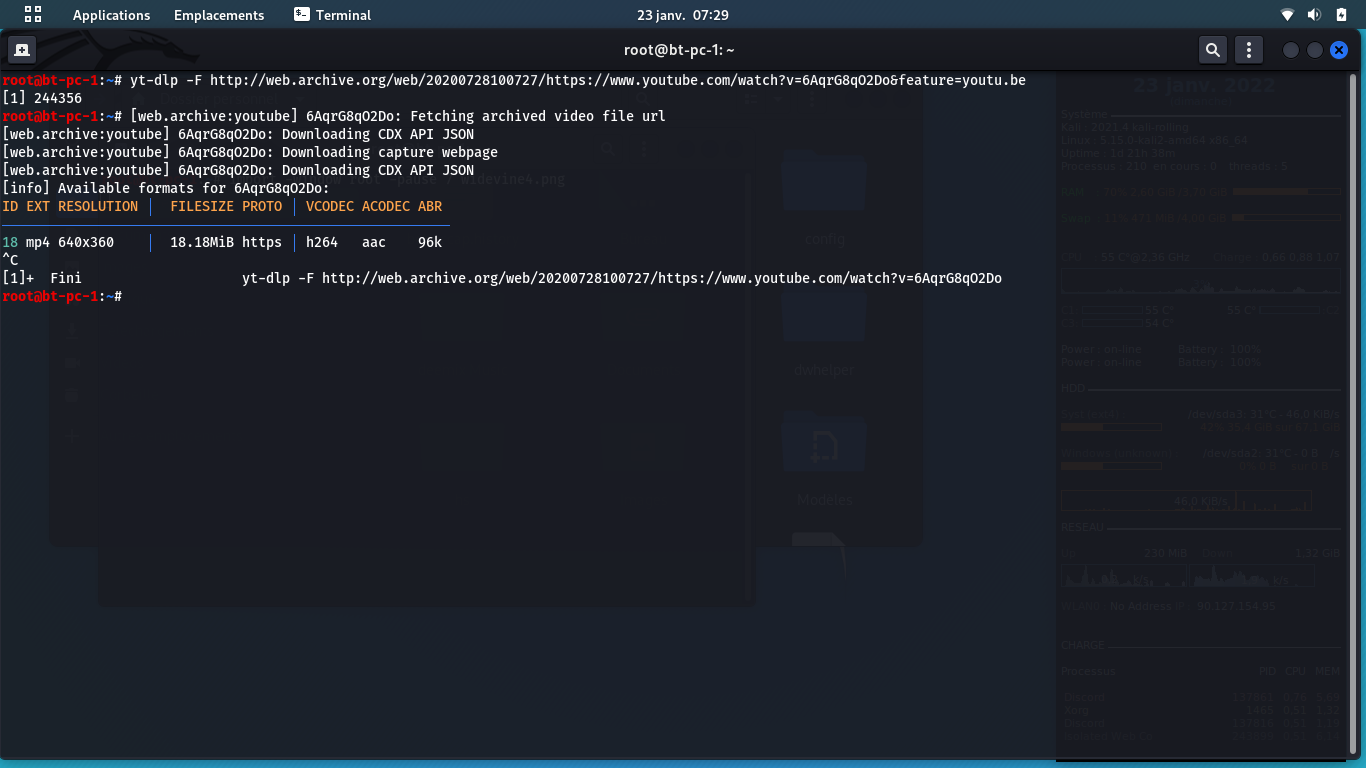Click the PROTO column header

(262, 206)
